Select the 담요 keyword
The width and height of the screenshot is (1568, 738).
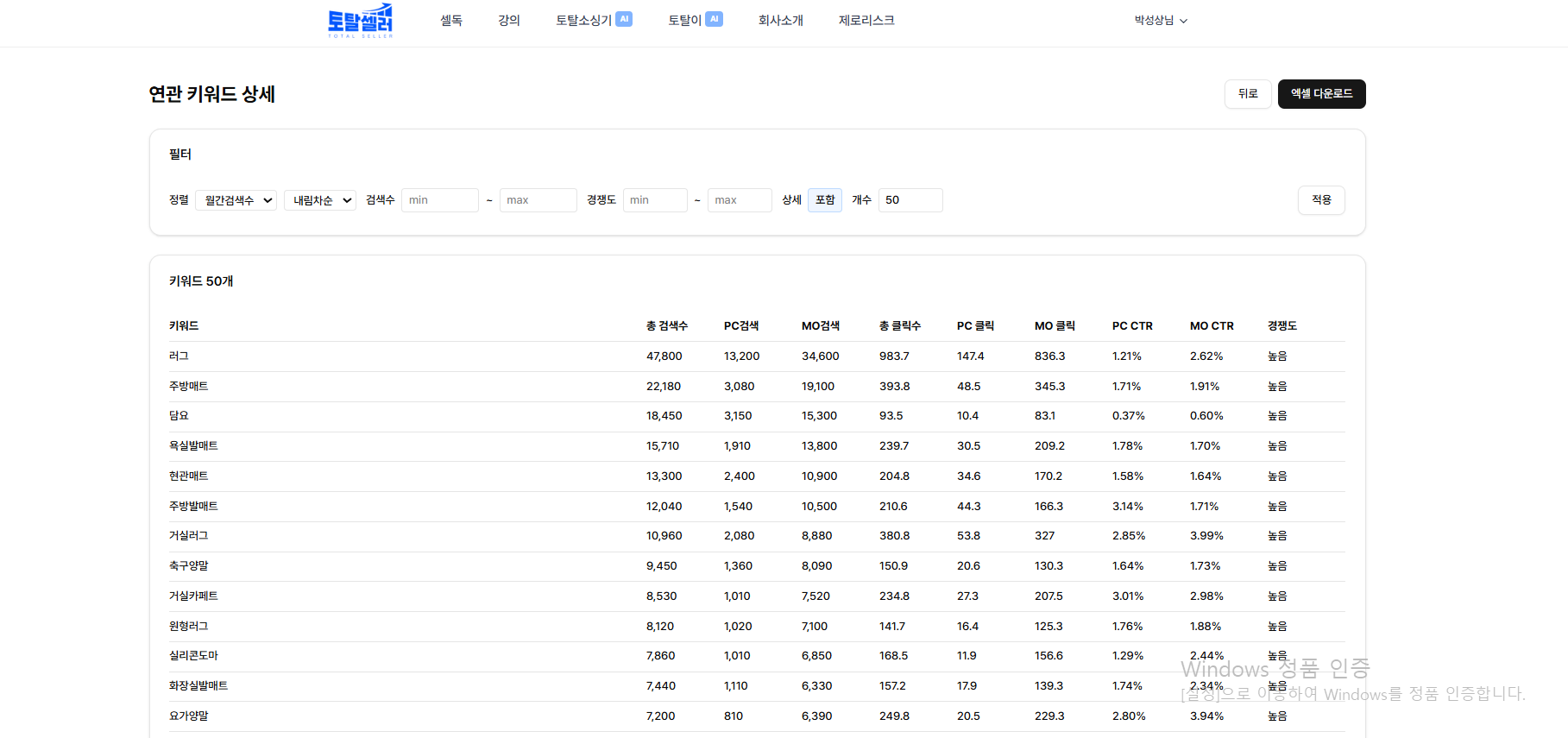pos(179,416)
